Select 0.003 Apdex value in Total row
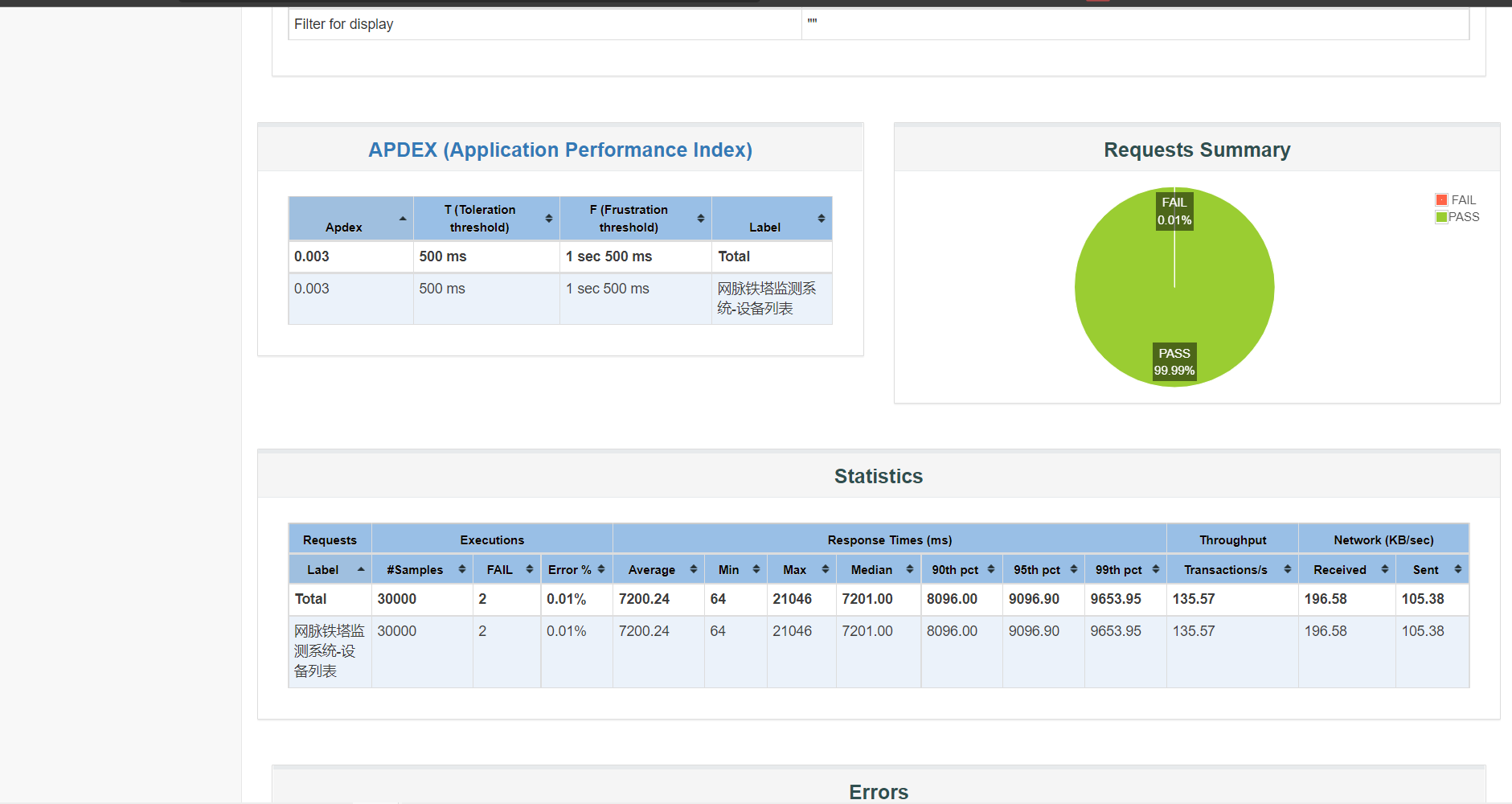This screenshot has width=1512, height=804. 312,256
